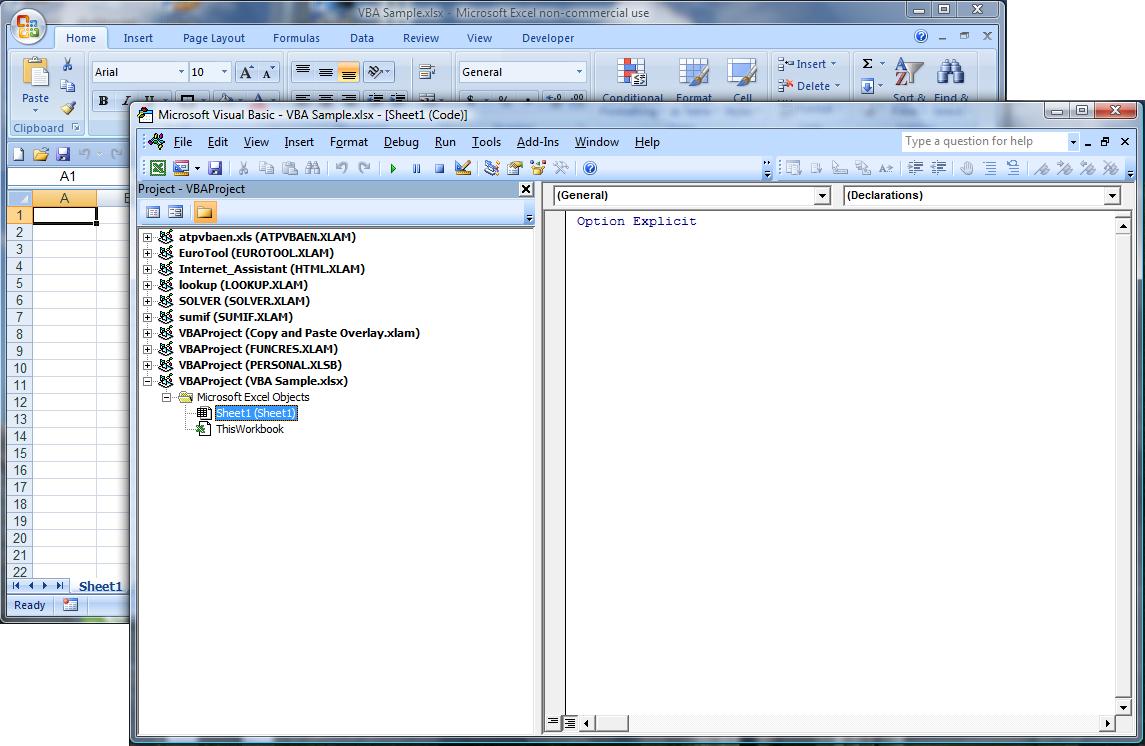Click the Toggle Bookmark flag icon
Viewport: 1145px width, 746px height.
[1042, 169]
